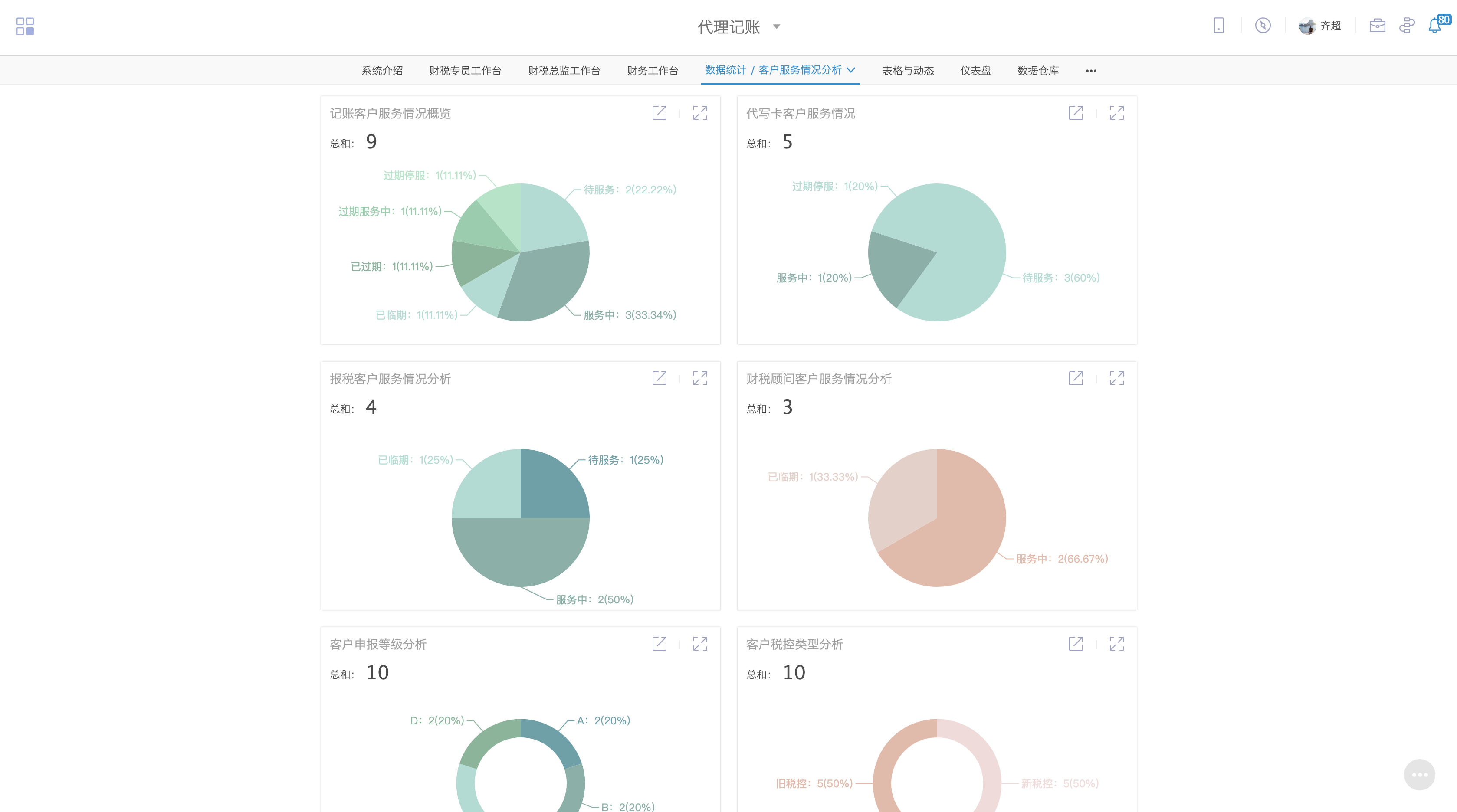Click the 客户税控类型分析 card title
Screen dimensions: 1457x812
(795, 644)
